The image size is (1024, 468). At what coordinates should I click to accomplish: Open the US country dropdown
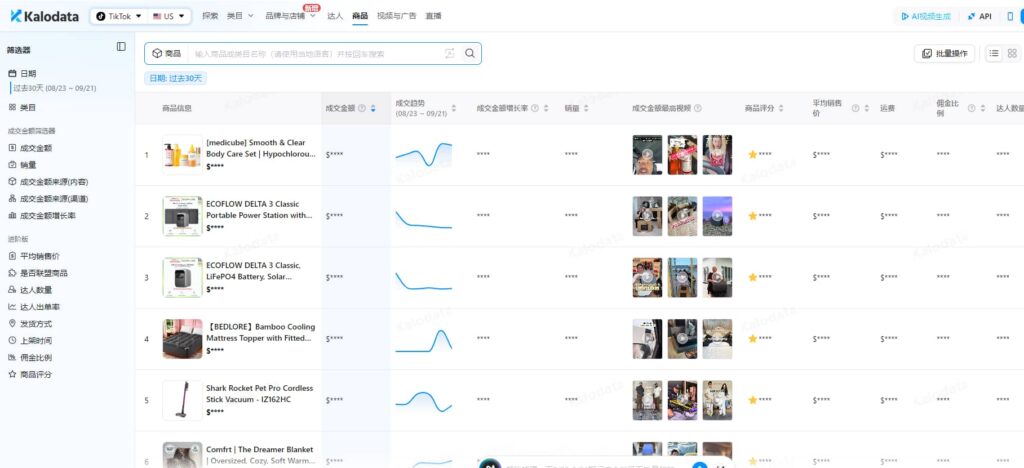tap(168, 16)
